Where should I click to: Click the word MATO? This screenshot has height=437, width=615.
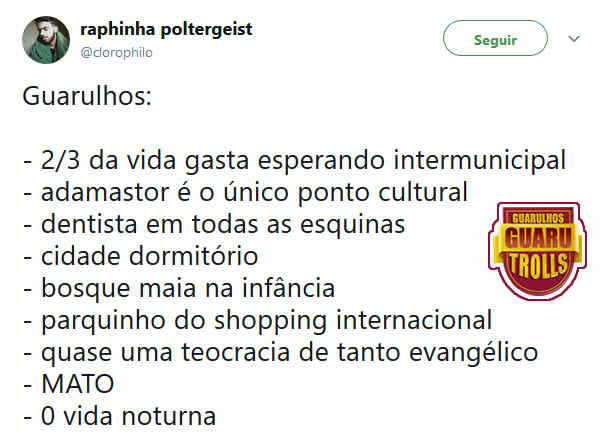pos(78,384)
